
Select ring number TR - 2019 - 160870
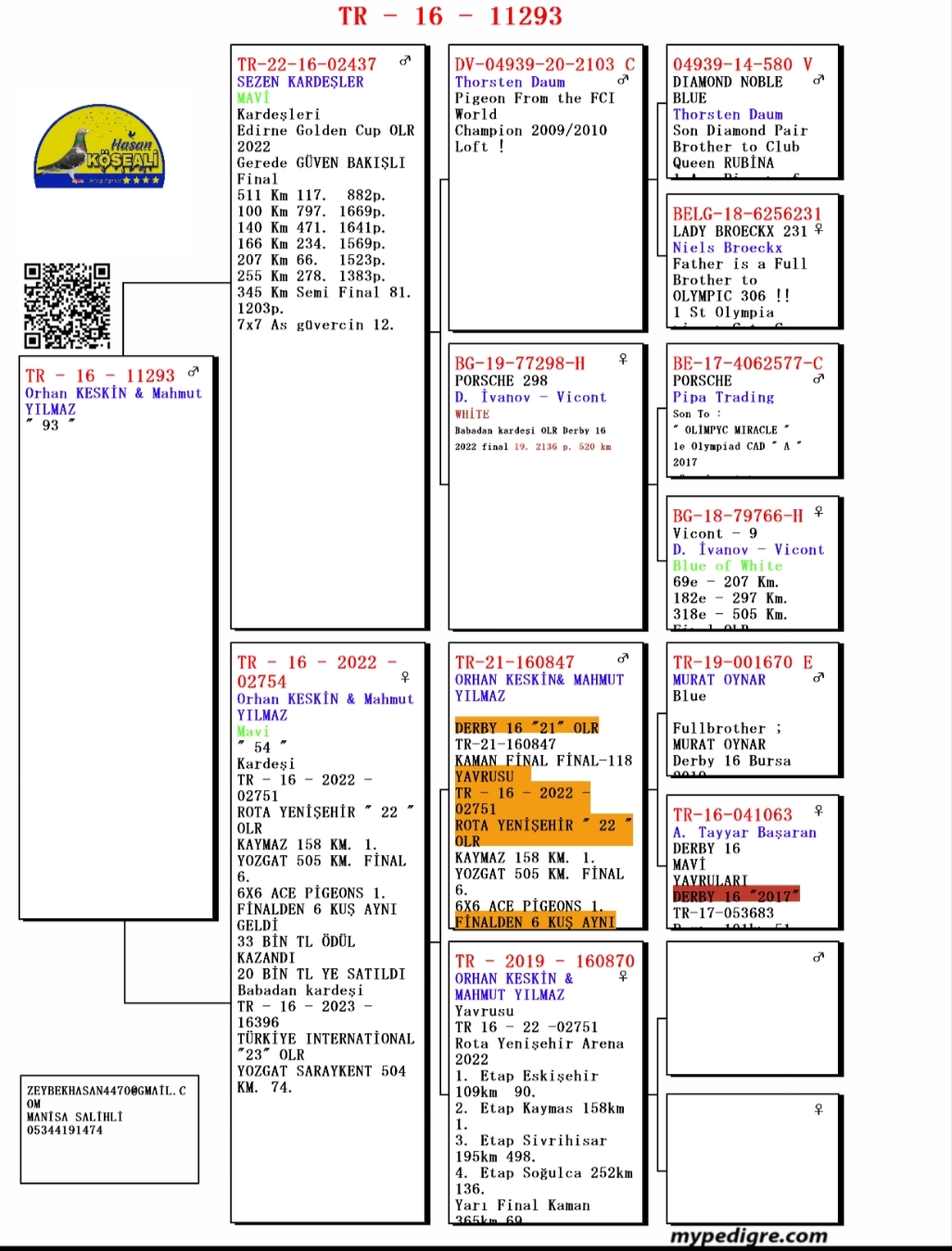[x=545, y=961]
